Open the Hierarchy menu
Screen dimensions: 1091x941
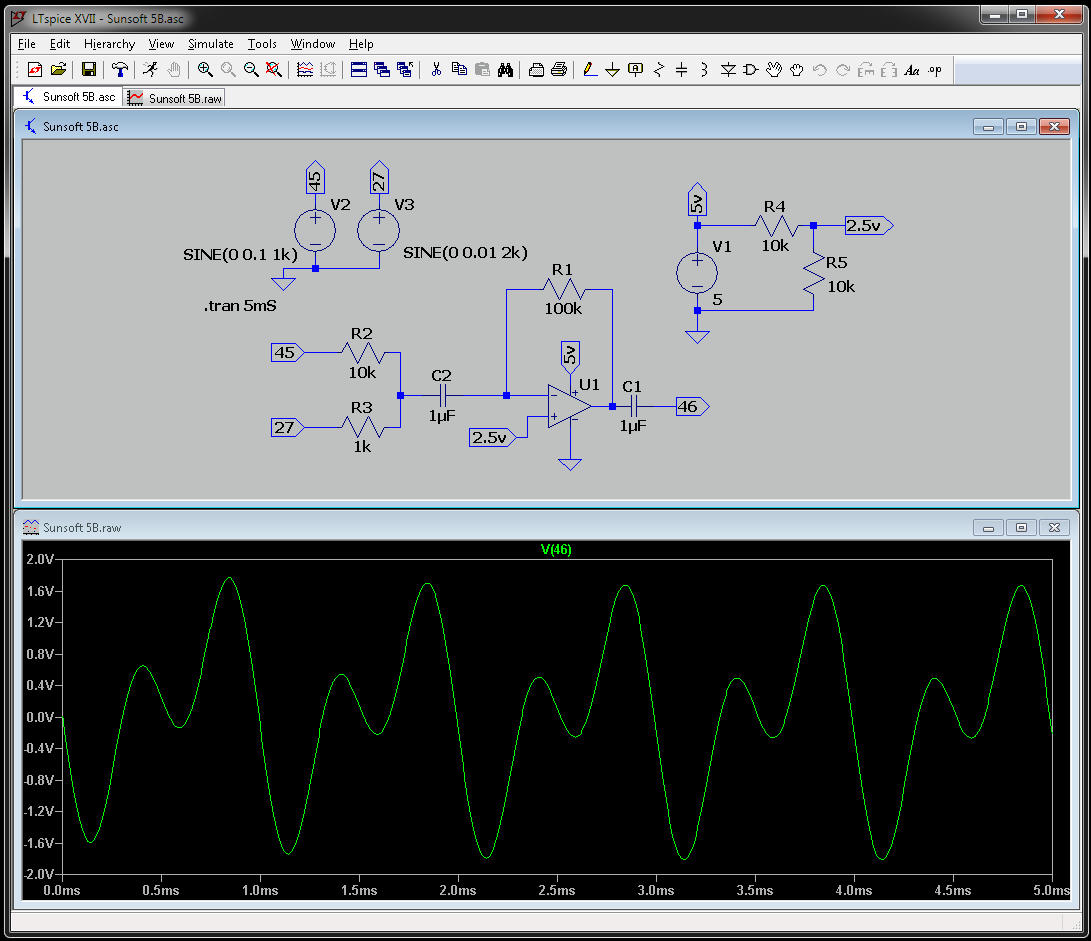pyautogui.click(x=109, y=44)
